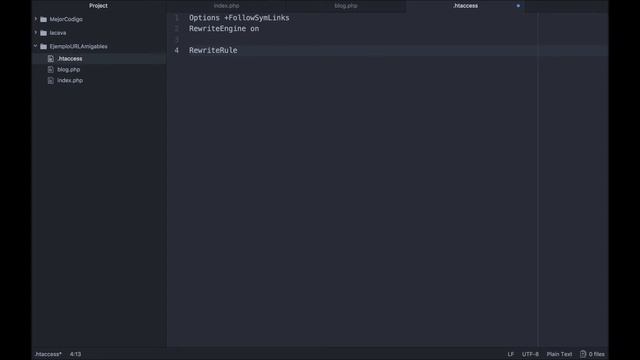Image resolution: width=640 pixels, height=360 pixels.
Task: Click the text Options +FollowSymLinks
Action: (239, 18)
